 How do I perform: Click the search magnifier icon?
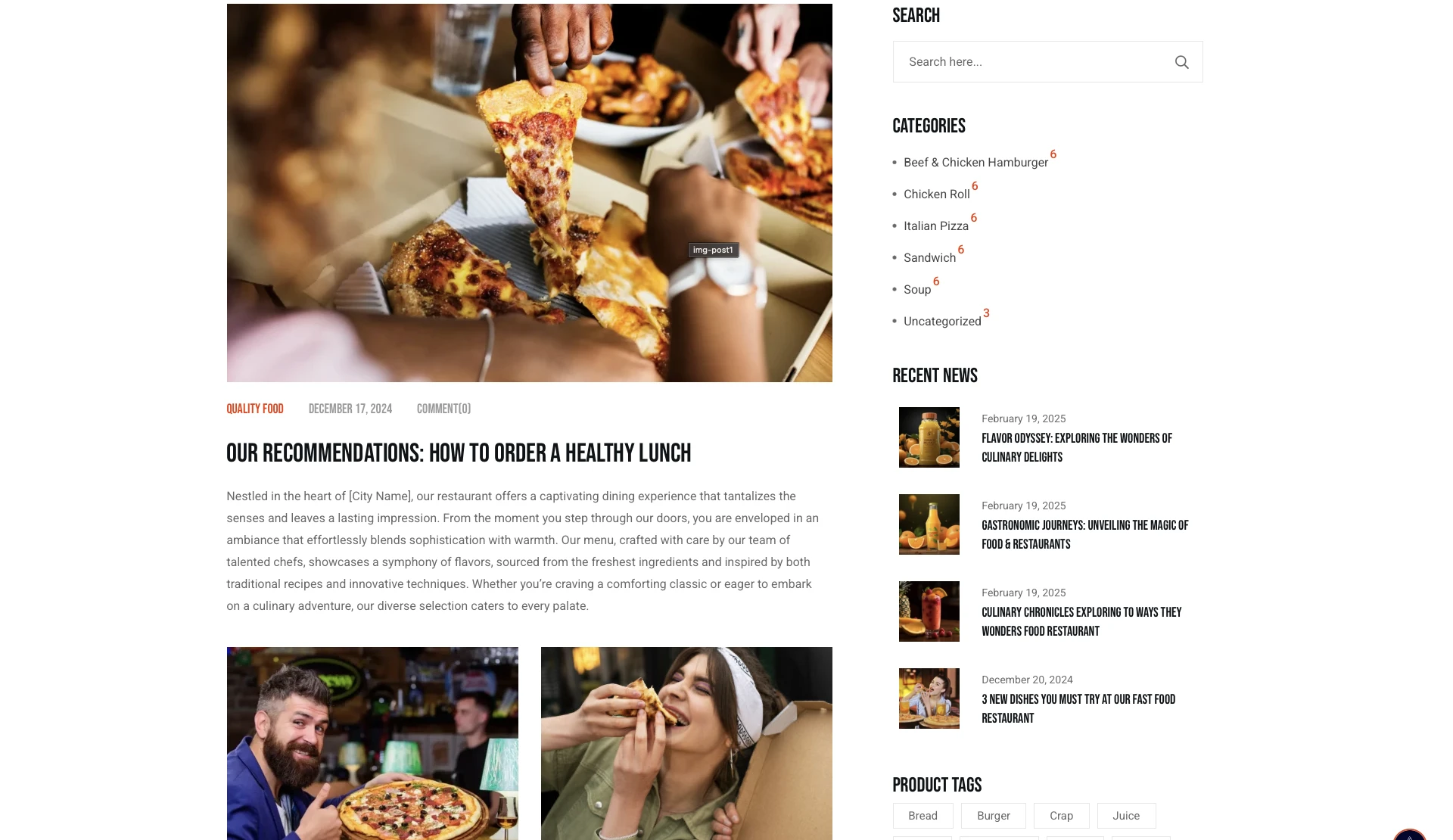click(x=1181, y=62)
